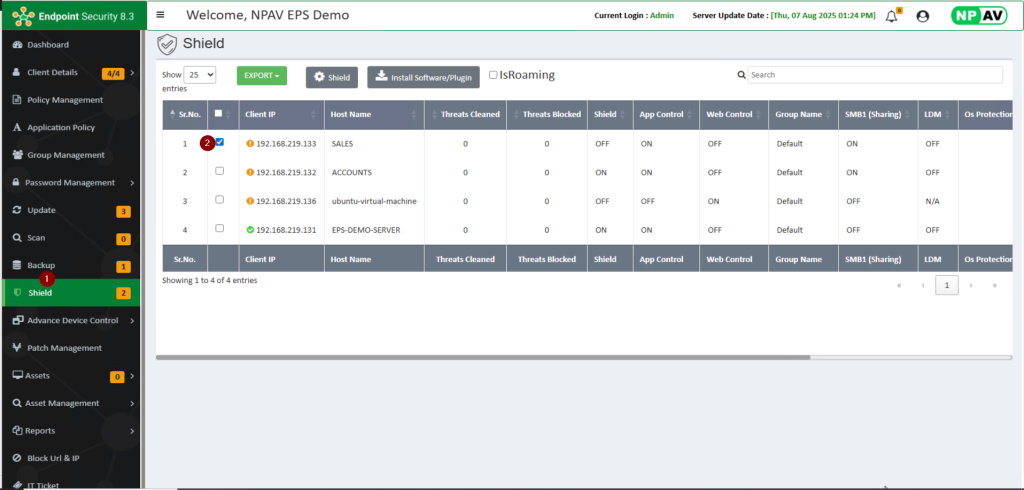Check the ACCOUNTS row checkbox
The height and width of the screenshot is (490, 1024).
coord(219,171)
